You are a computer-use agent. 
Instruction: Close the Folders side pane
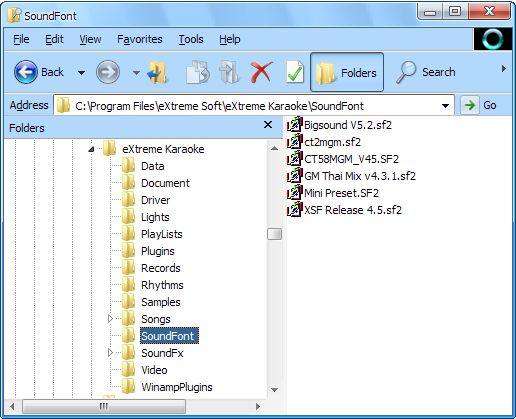(268, 125)
